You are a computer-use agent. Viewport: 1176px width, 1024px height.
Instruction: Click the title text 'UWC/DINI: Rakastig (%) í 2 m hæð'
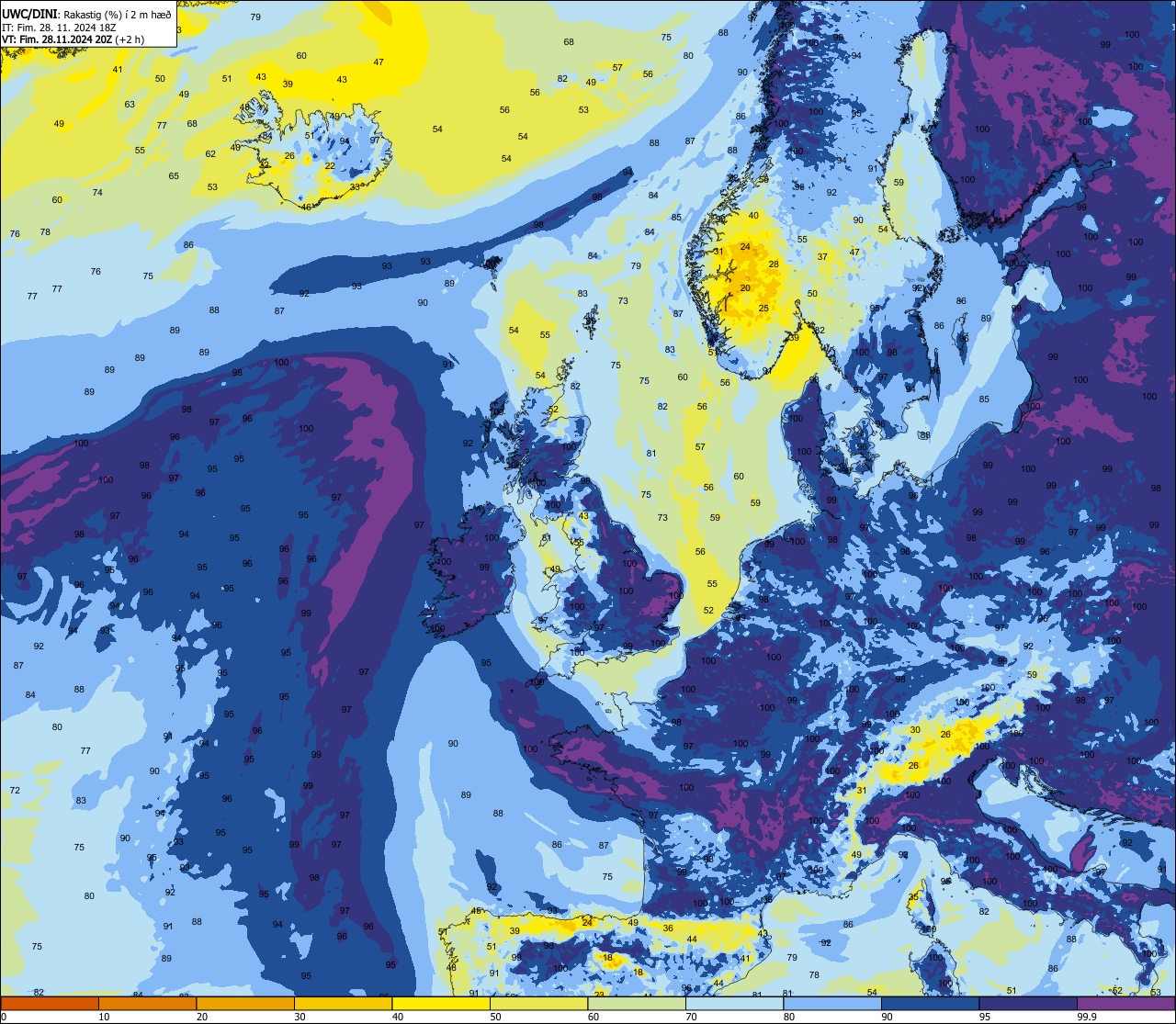click(86, 16)
